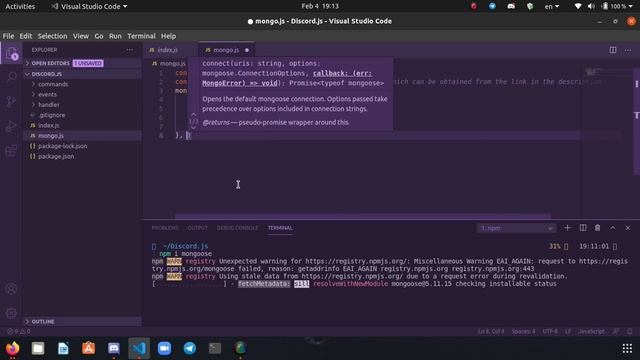This screenshot has height=360, width=640.
Task: Click Activities in the top bar
Action: tap(20, 6)
